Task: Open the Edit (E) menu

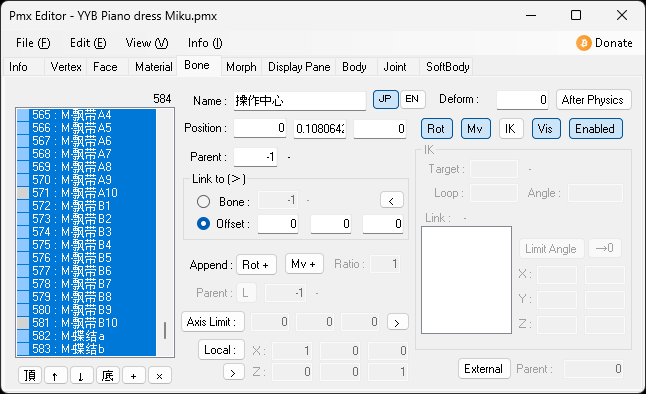Action: pos(88,43)
